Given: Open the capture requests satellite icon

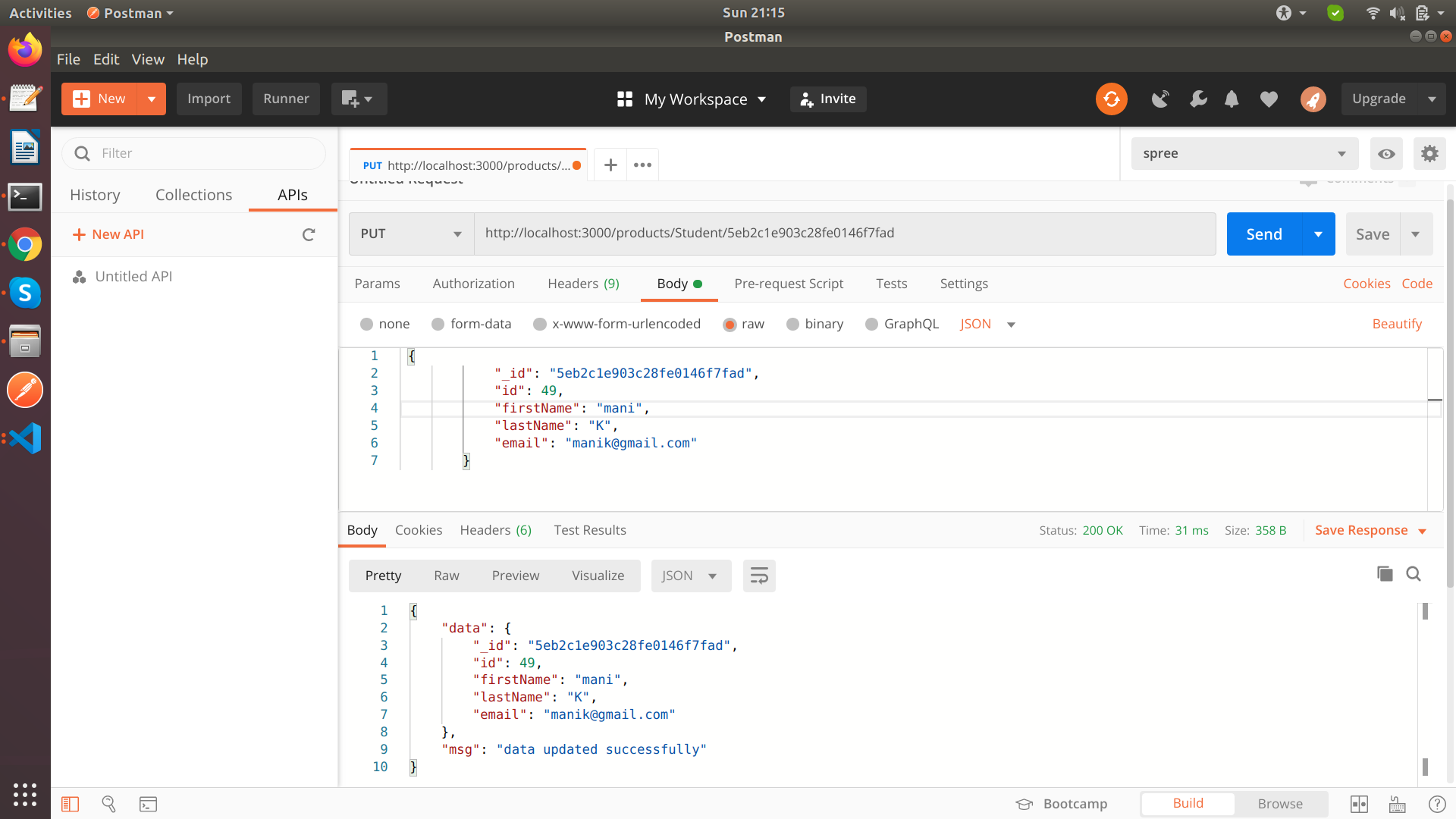Looking at the screenshot, I should pos(1160,99).
